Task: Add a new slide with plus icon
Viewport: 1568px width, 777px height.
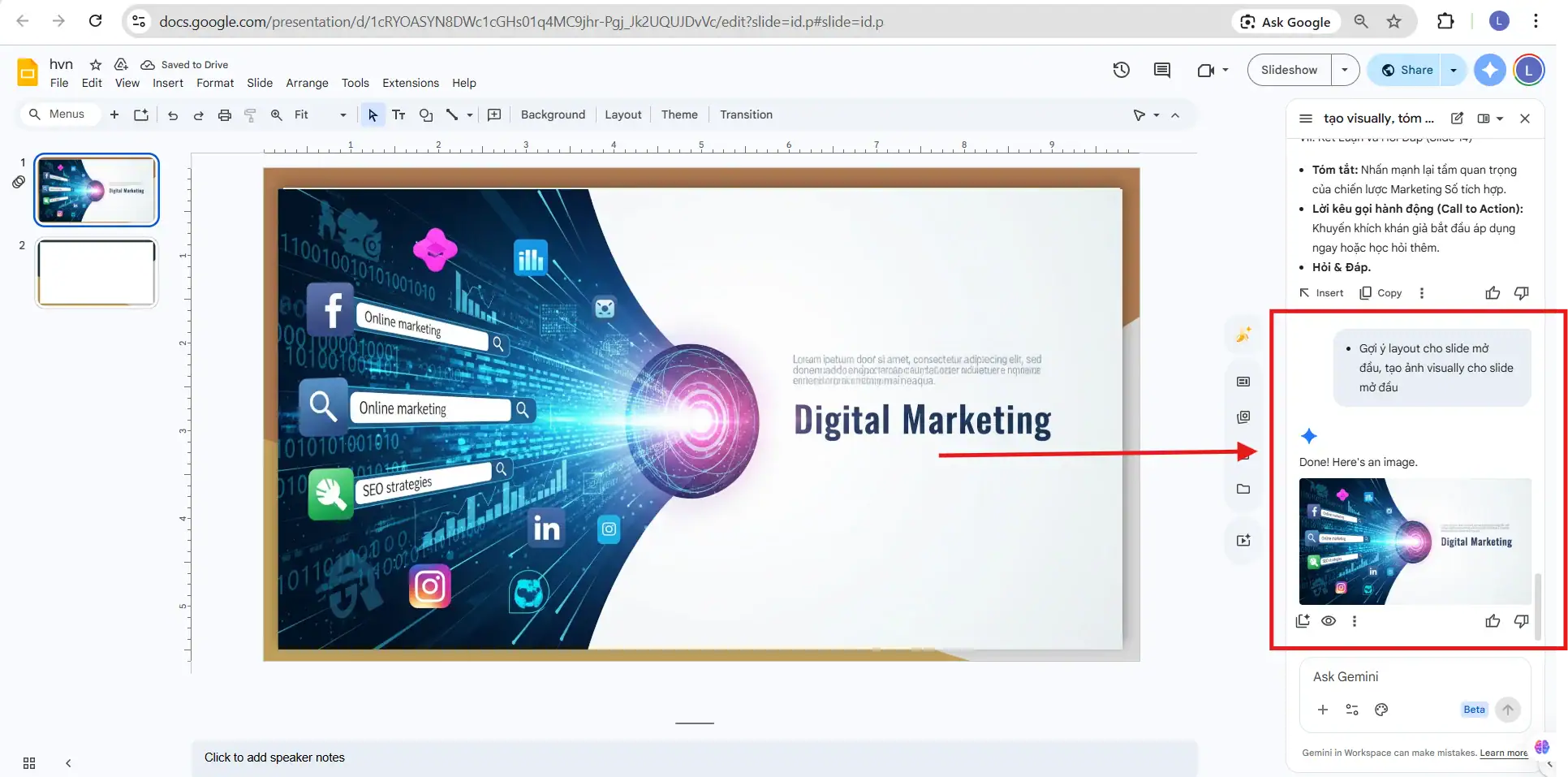Action: (x=114, y=114)
